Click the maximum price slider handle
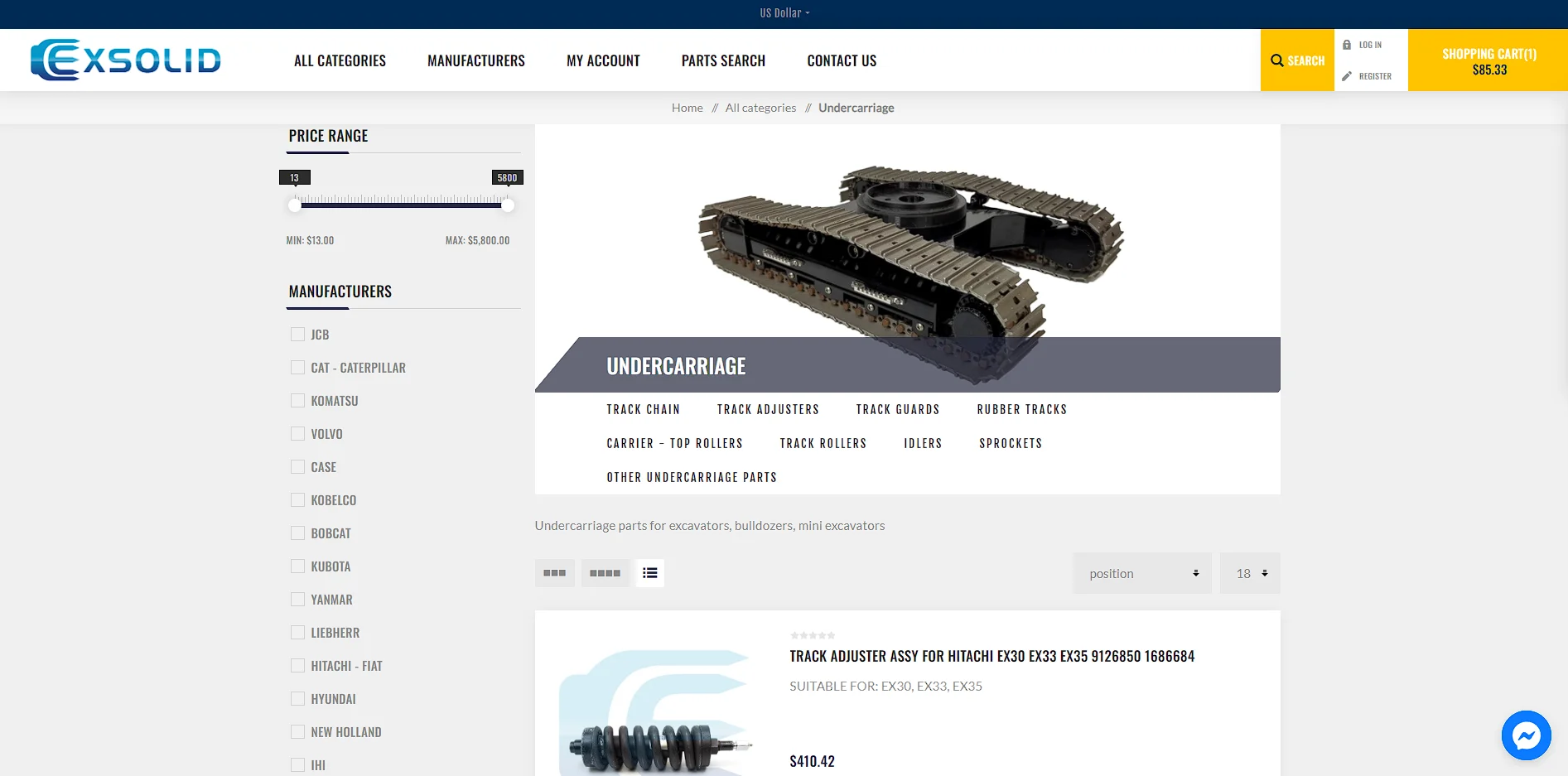The image size is (1568, 776). coord(508,205)
